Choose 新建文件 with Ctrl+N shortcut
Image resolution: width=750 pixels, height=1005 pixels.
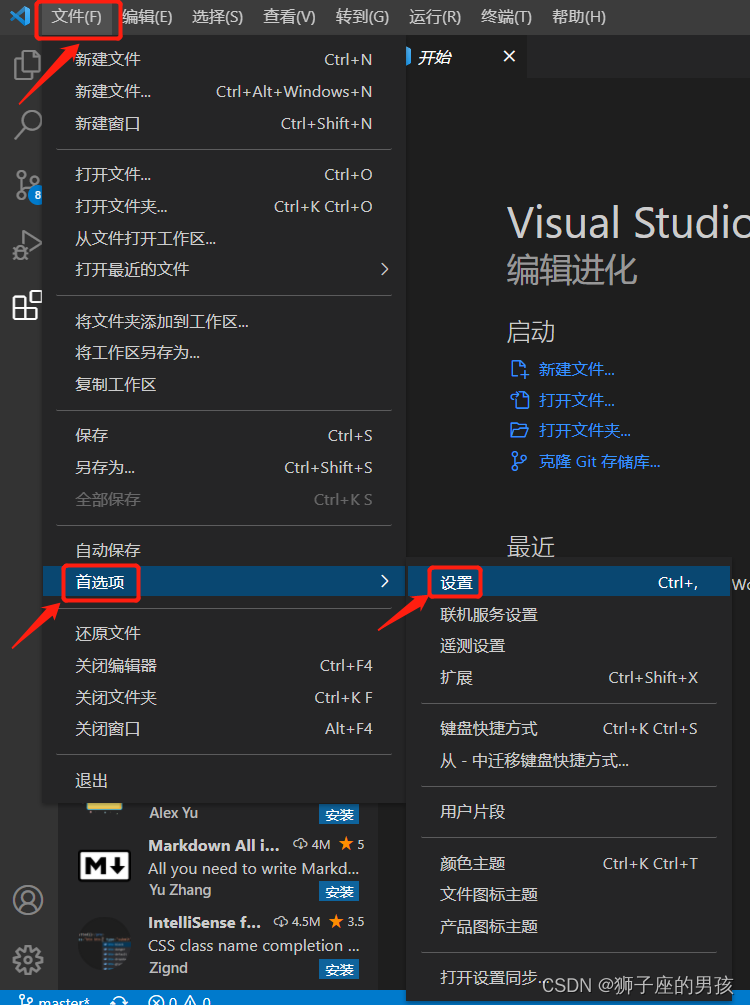(224, 60)
